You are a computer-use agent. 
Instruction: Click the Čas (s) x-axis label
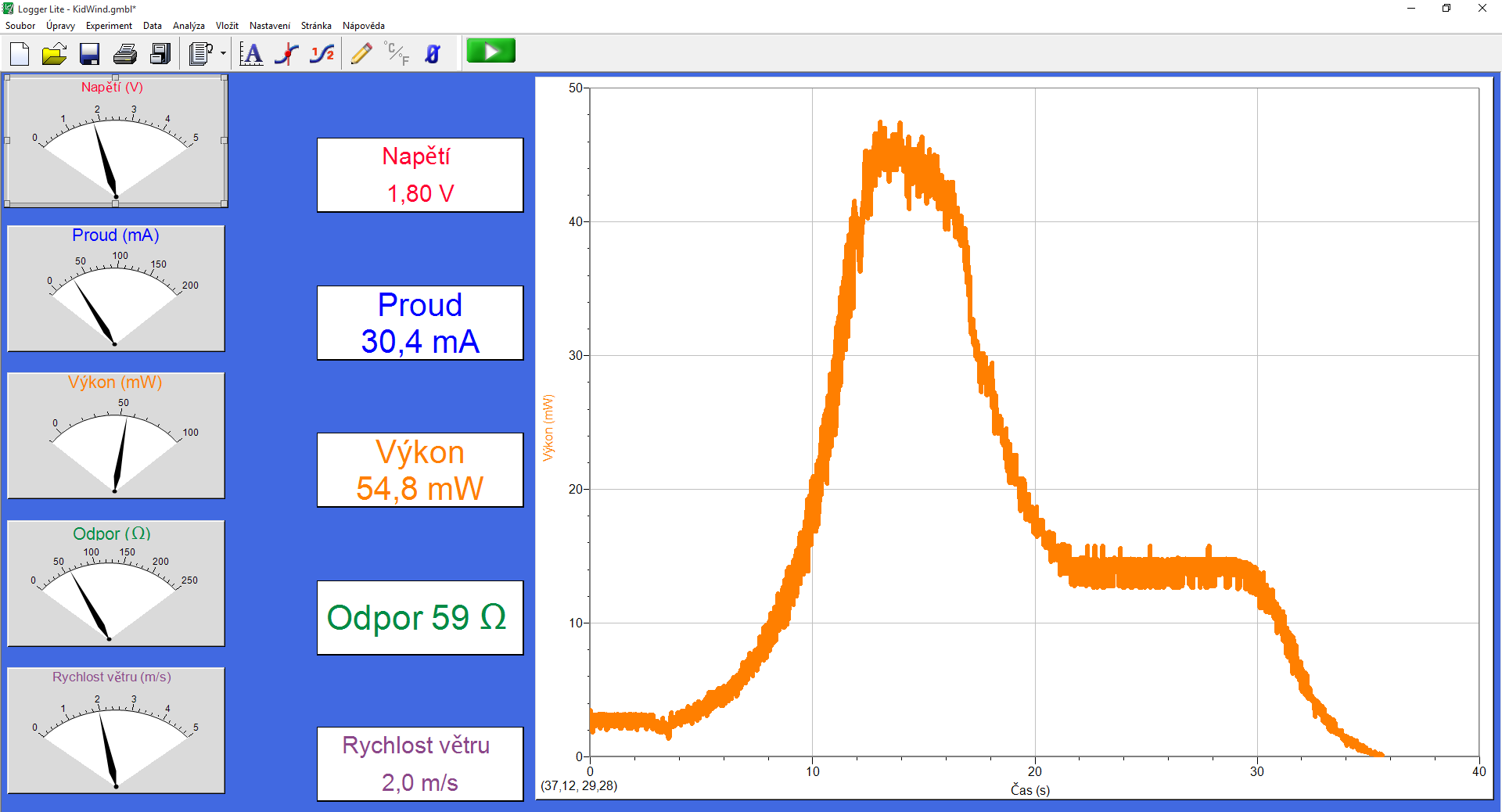click(1030, 789)
